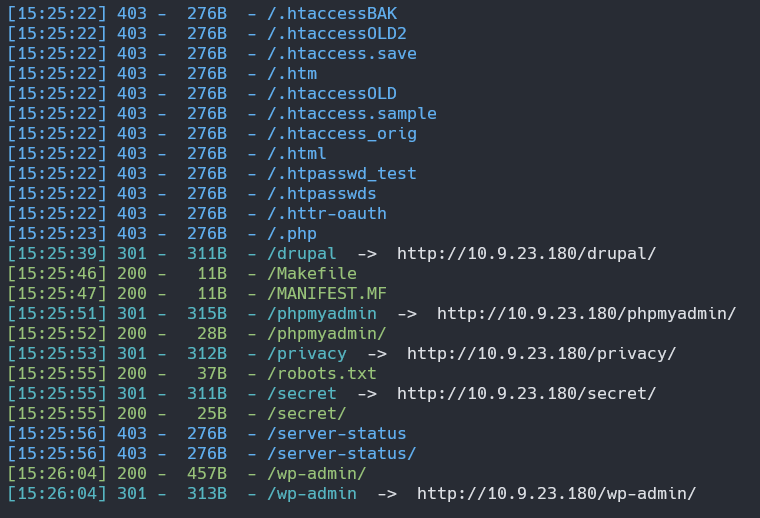This screenshot has height=518, width=760.
Task: Select the /server-status/ path with trailing slash
Action: (x=341, y=453)
